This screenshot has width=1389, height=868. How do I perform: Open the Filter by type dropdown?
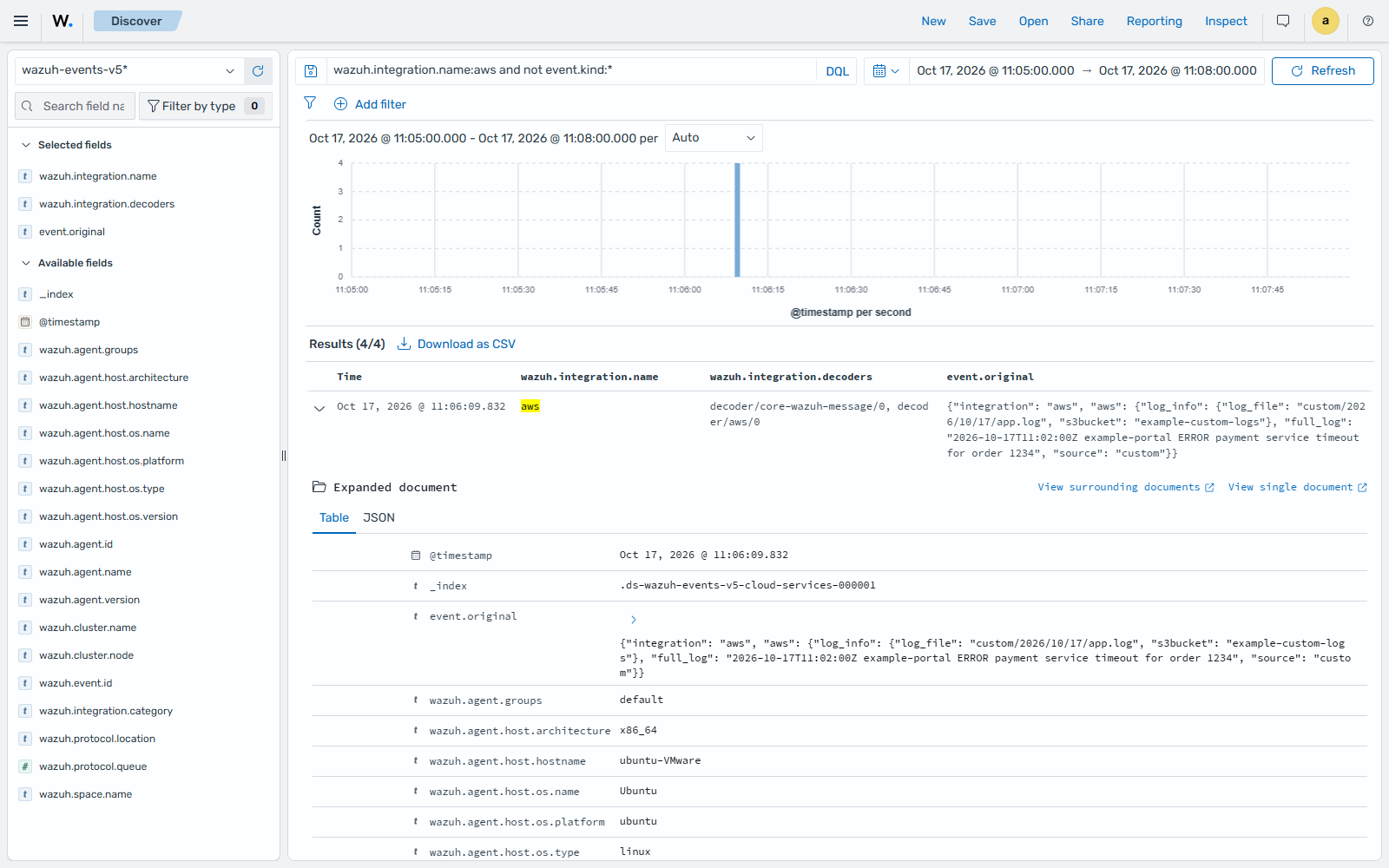[x=205, y=106]
